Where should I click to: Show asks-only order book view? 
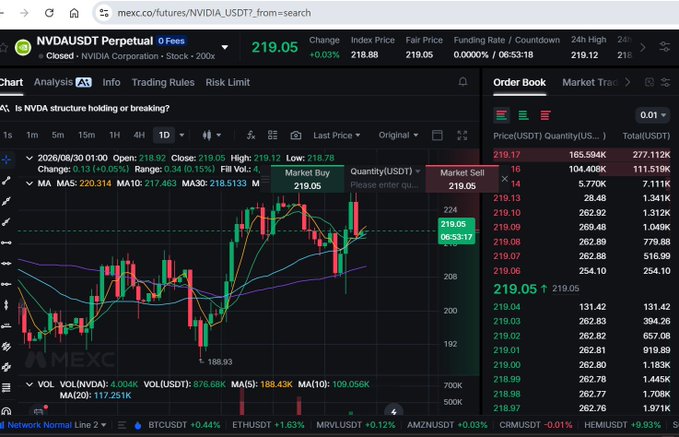545,115
